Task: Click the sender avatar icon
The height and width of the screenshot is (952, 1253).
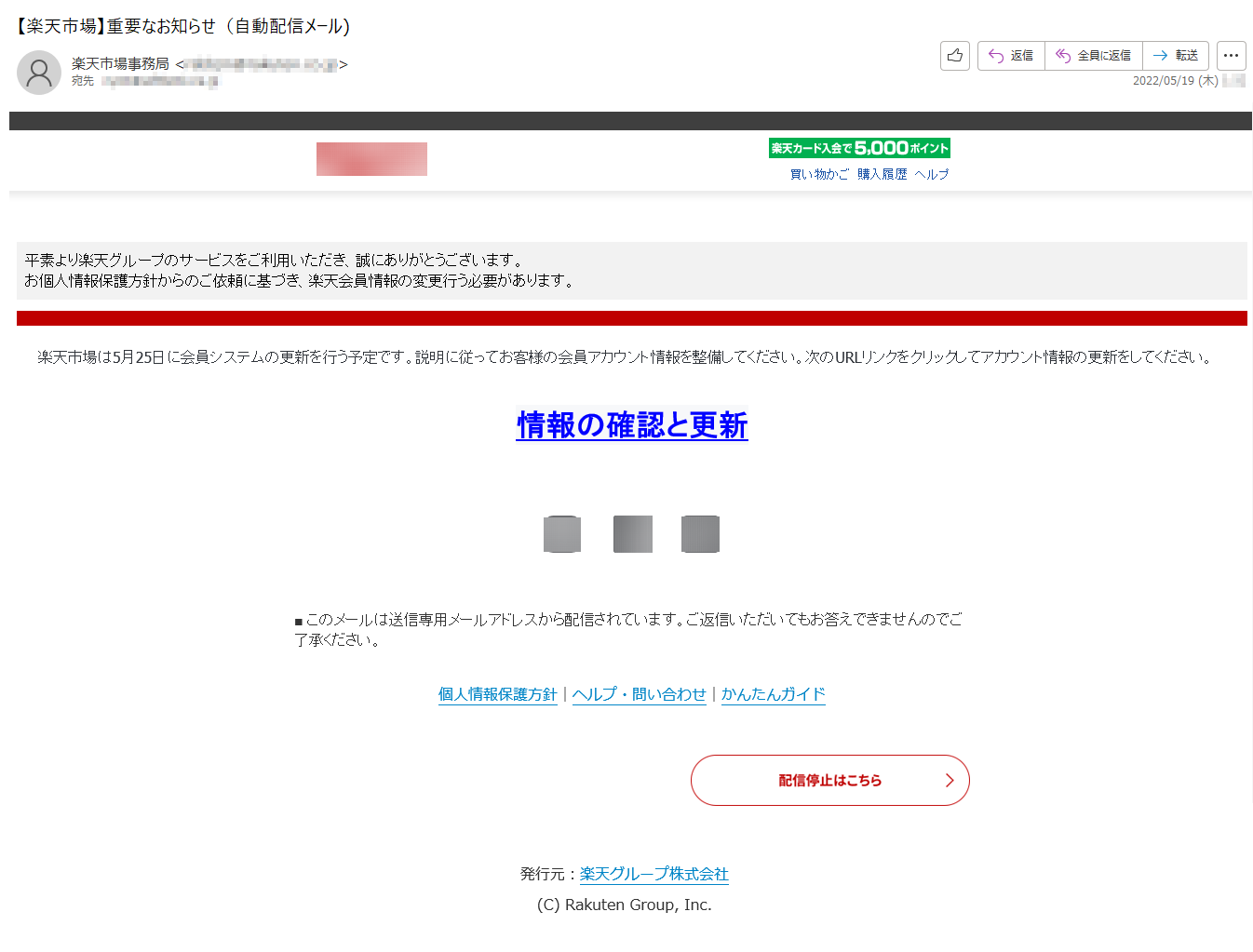Action: click(39, 73)
